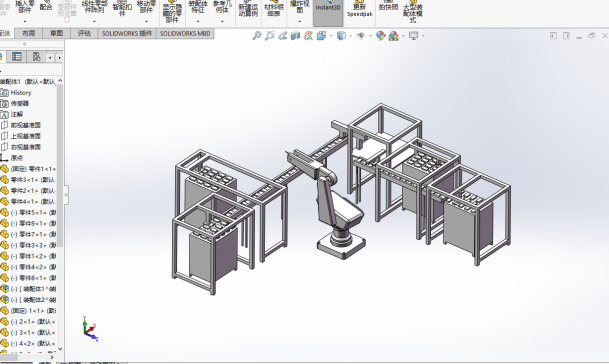Click the Dynamic Annotation Views icon
The width and height of the screenshot is (609, 364).
pyautogui.click(x=308, y=36)
